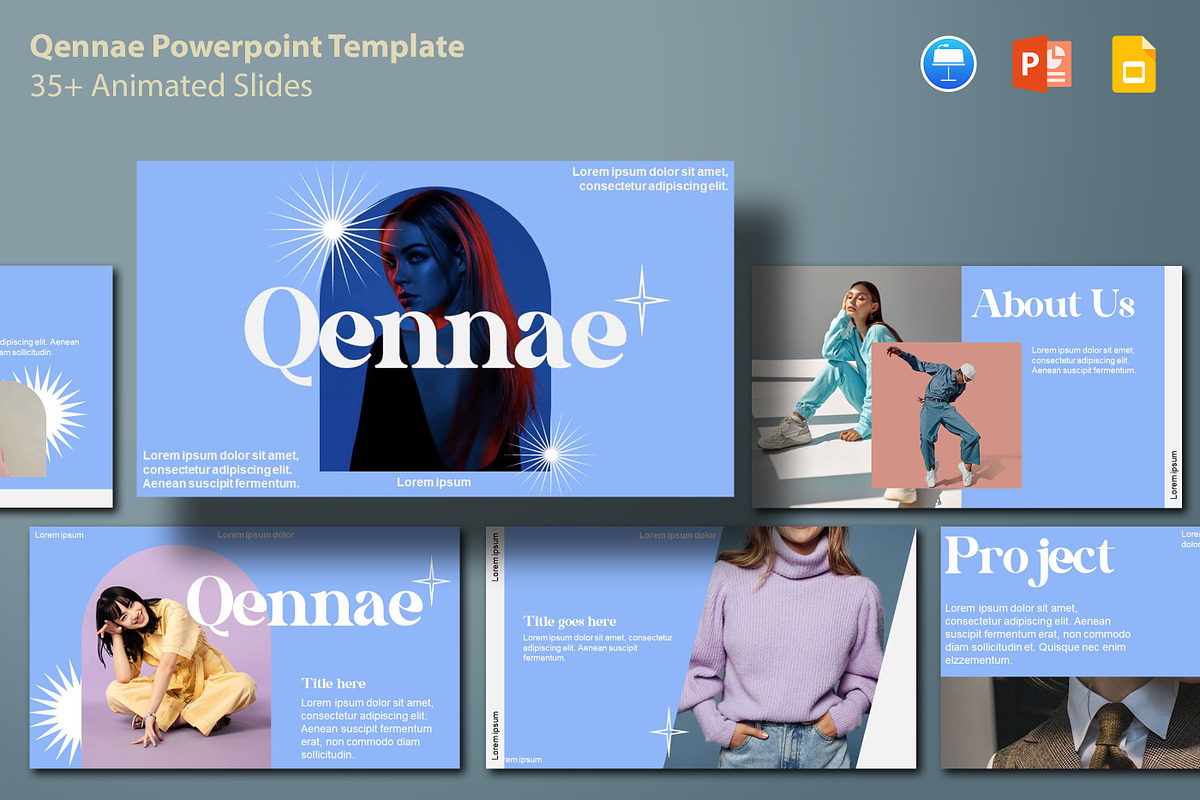Screen dimensions: 1200x800
Task: Select the "About Us" slide heading
Action: pyautogui.click(x=1053, y=304)
